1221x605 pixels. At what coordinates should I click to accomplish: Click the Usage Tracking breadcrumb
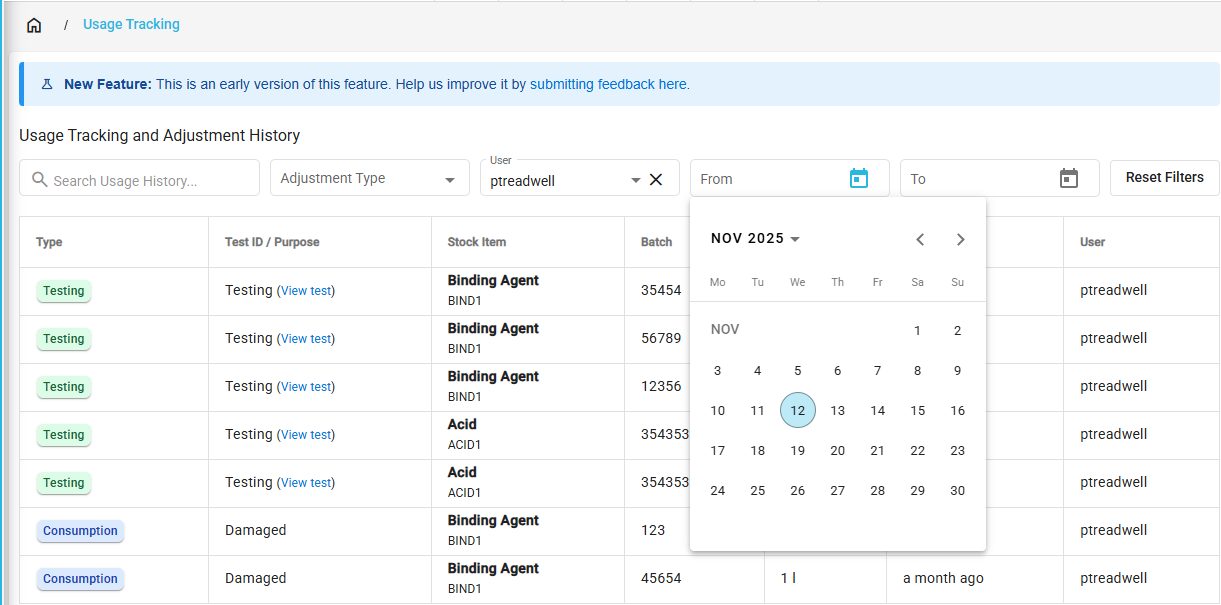pyautogui.click(x=131, y=24)
